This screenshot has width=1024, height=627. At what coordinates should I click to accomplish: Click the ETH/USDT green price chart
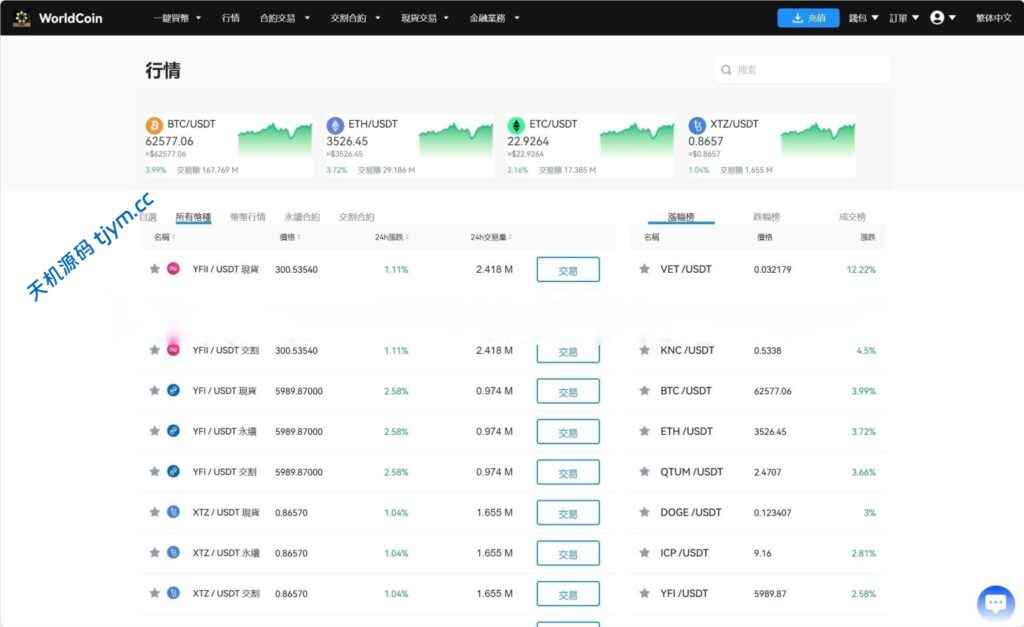click(456, 140)
